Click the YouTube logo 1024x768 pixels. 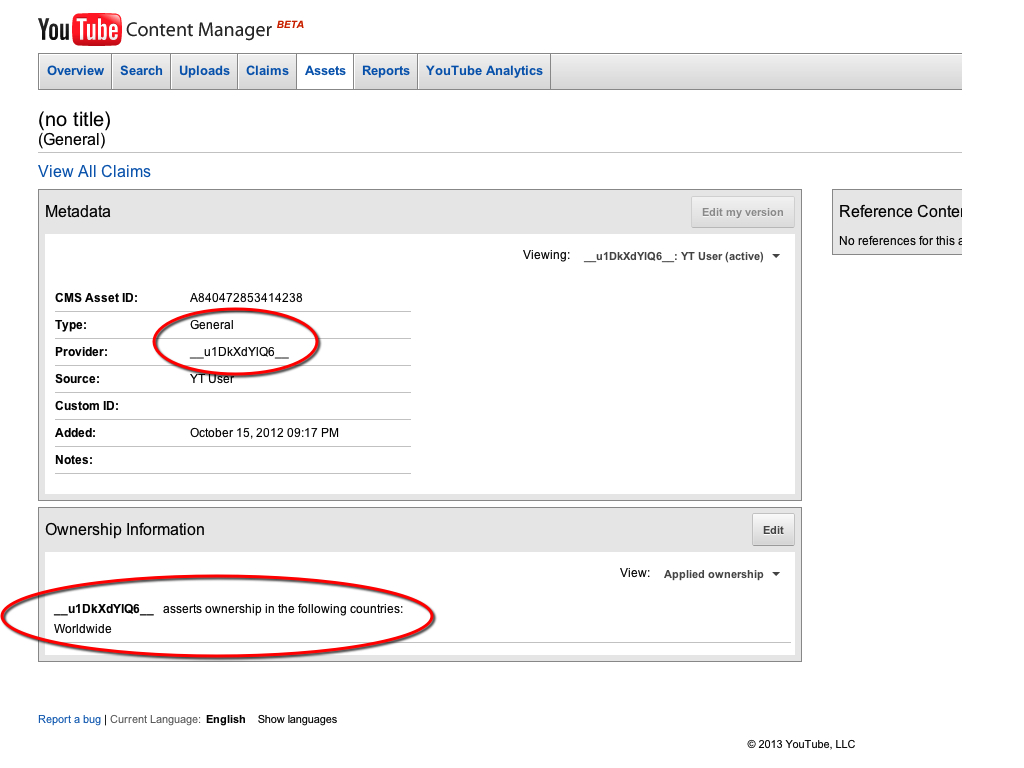(80, 29)
